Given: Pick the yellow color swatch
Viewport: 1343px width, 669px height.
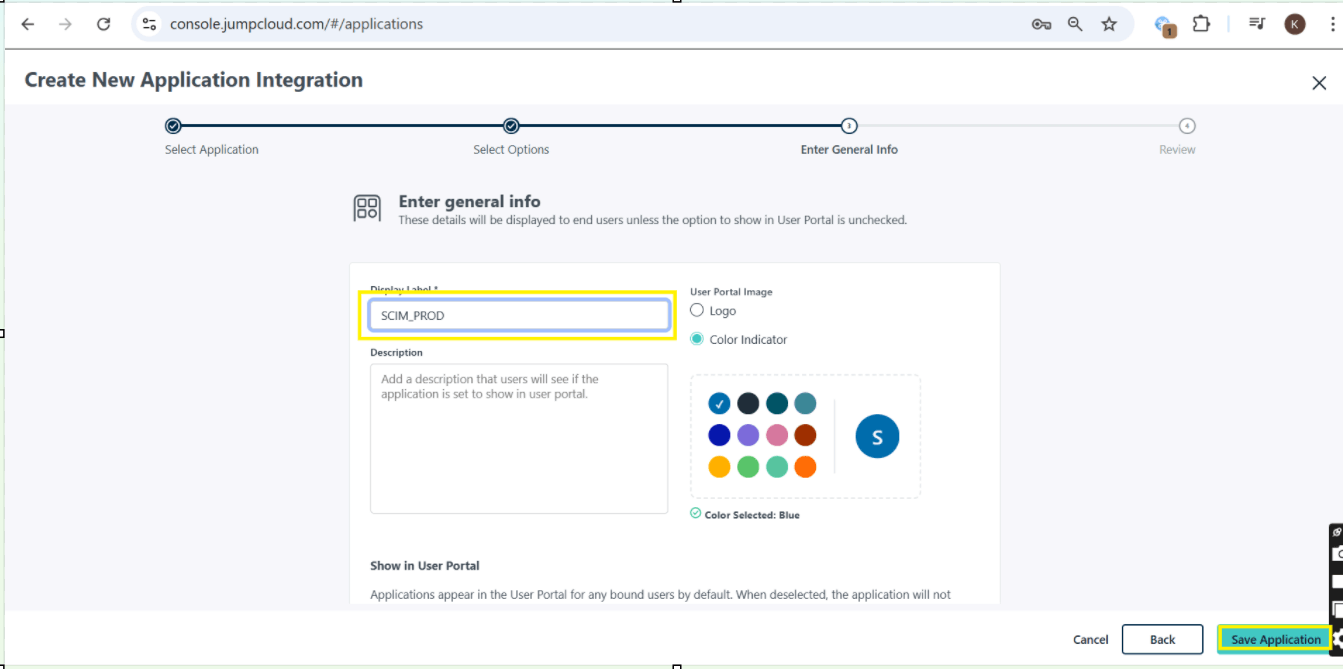Looking at the screenshot, I should [x=719, y=467].
